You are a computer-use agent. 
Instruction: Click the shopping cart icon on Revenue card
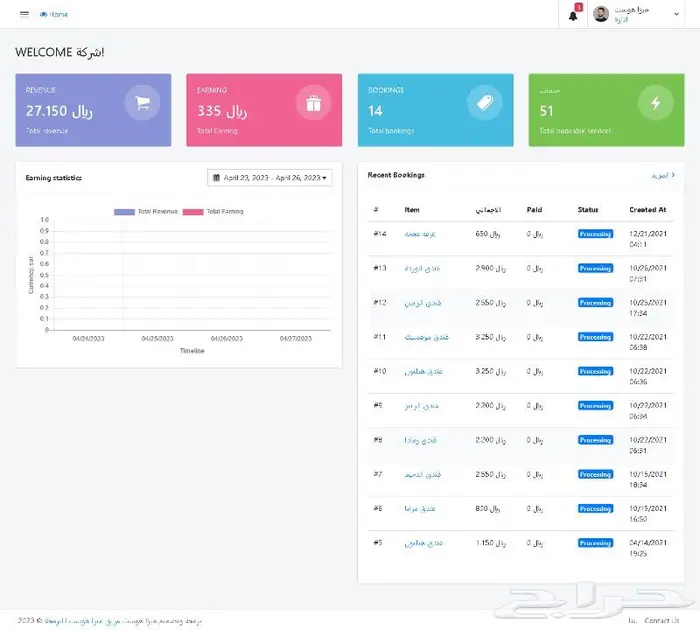point(142,103)
